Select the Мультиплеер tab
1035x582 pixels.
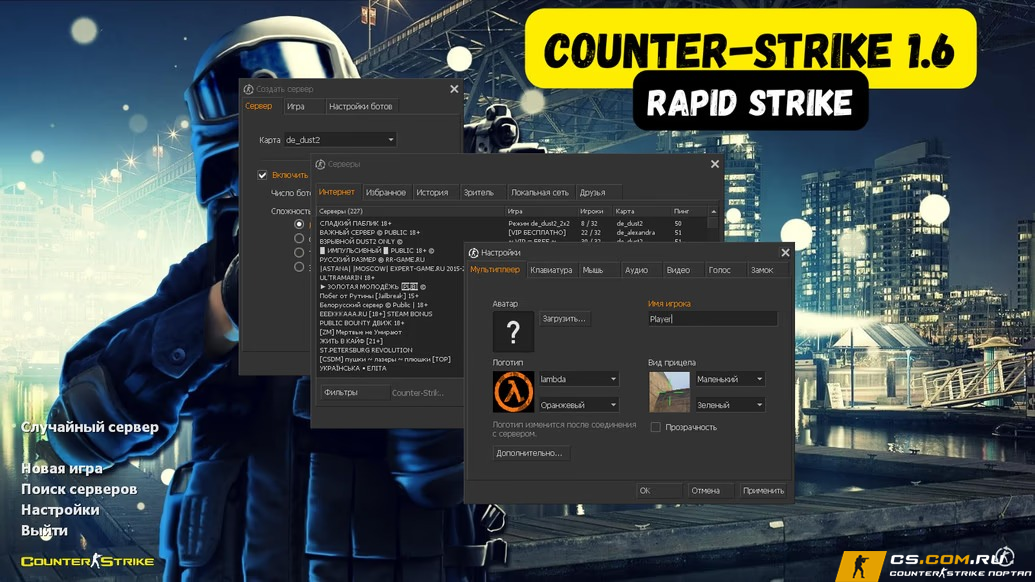[495, 269]
